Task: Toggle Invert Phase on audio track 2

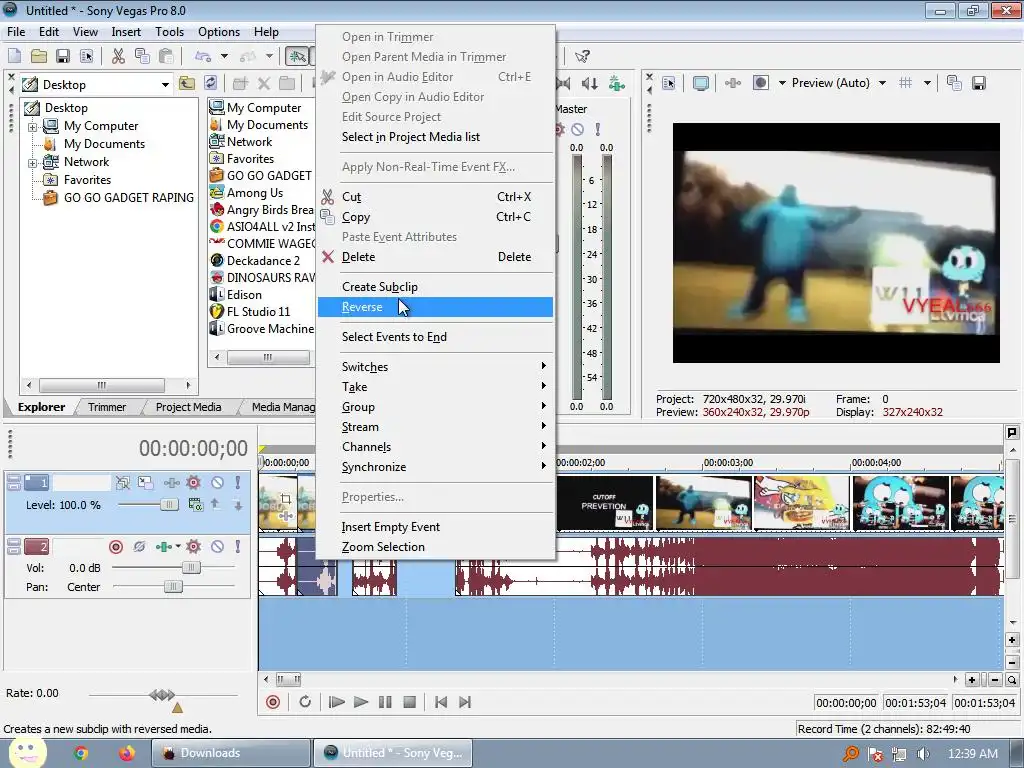Action: point(139,547)
